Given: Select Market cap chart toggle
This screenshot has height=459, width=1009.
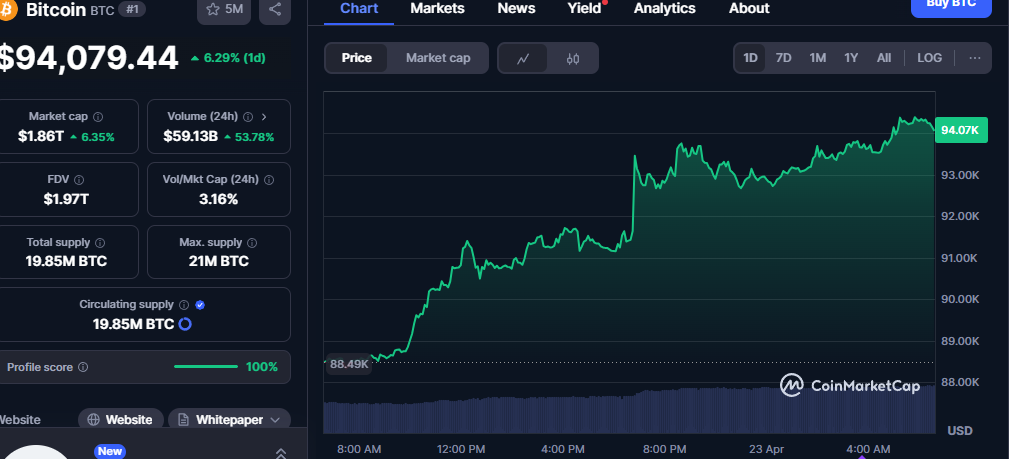Looking at the screenshot, I should (x=438, y=58).
